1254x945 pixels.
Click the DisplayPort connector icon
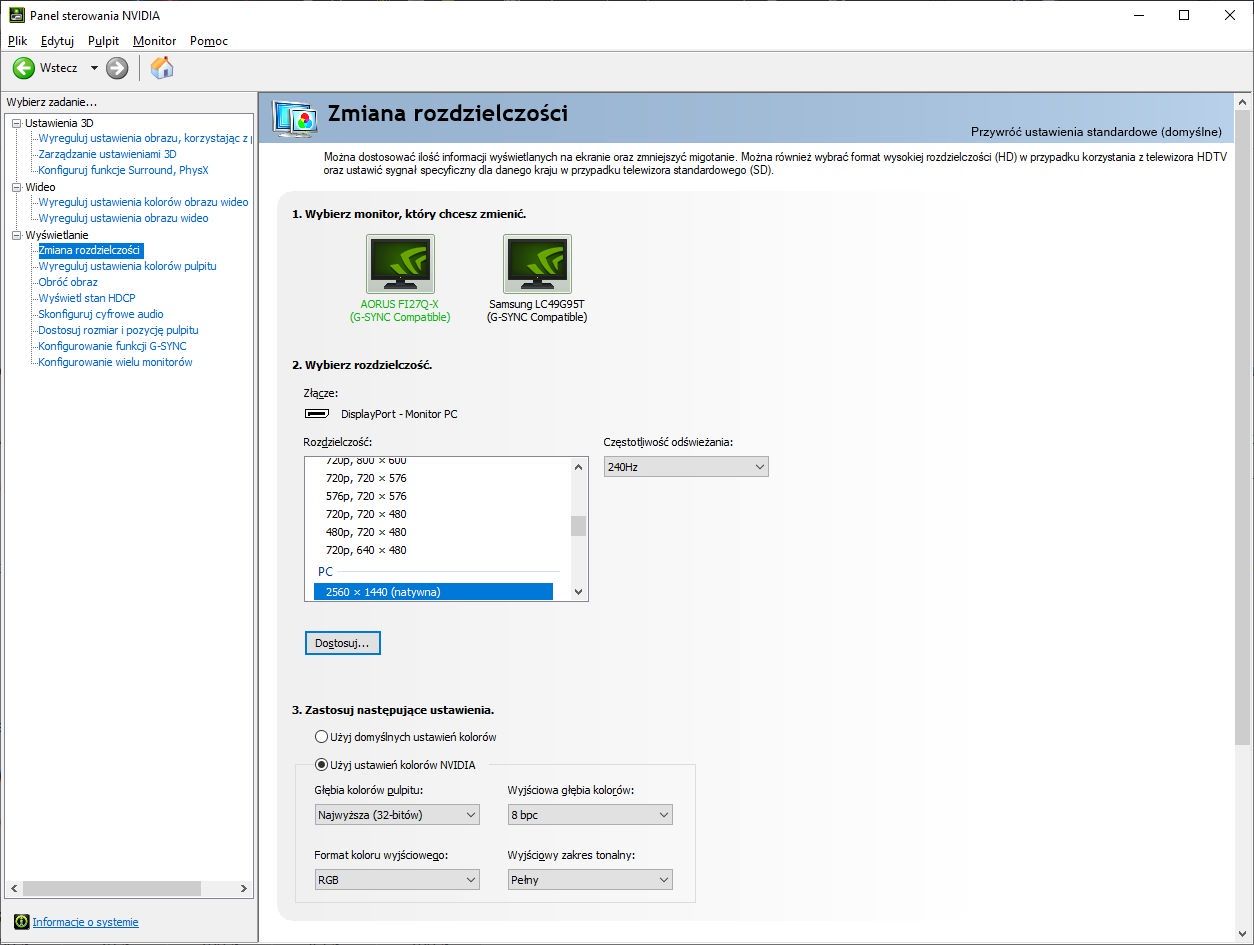(317, 414)
